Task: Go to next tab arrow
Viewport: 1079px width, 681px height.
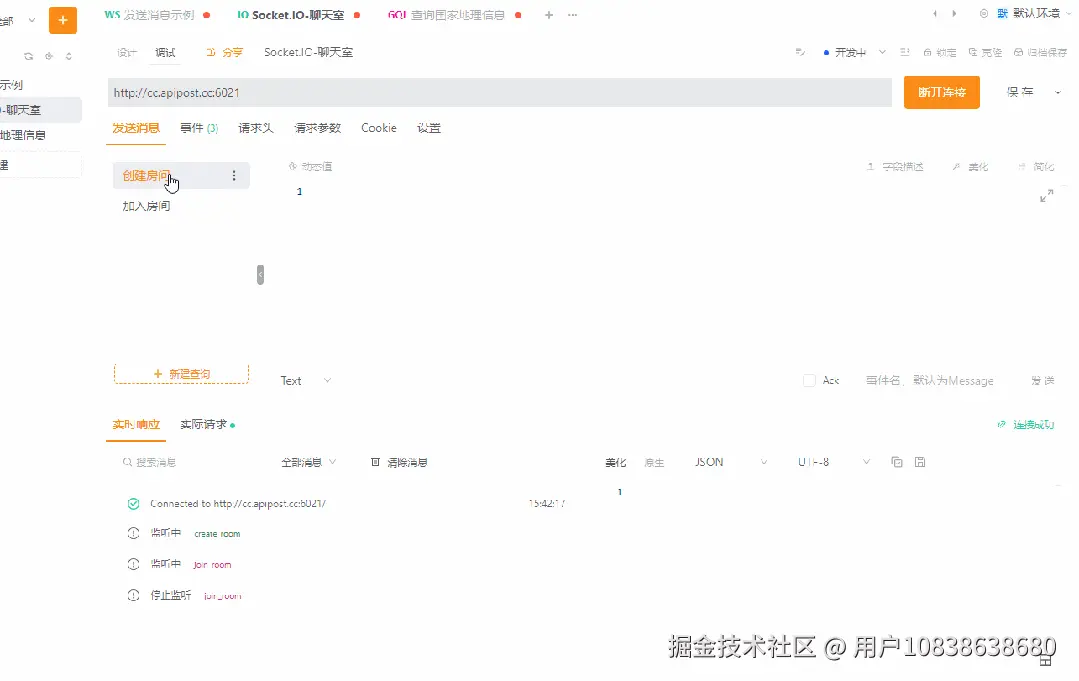Action: [954, 14]
